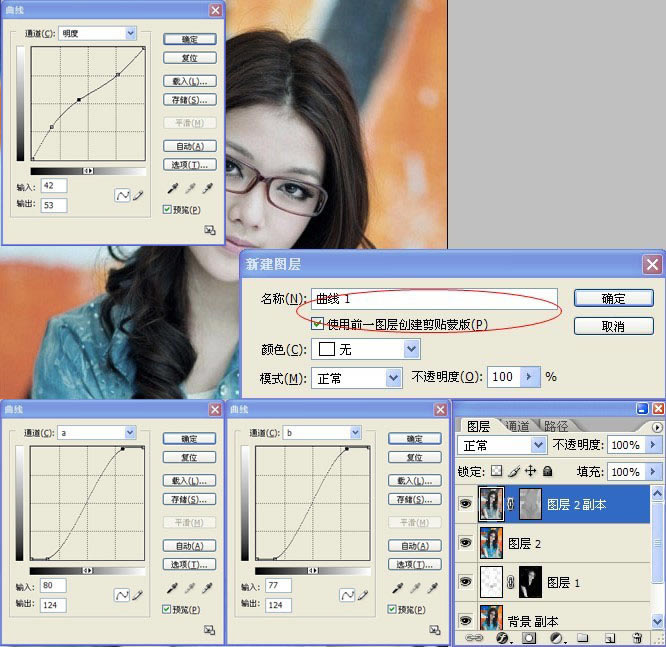
Task: Open layers panel flyout menu arrow
Action: click(657, 427)
